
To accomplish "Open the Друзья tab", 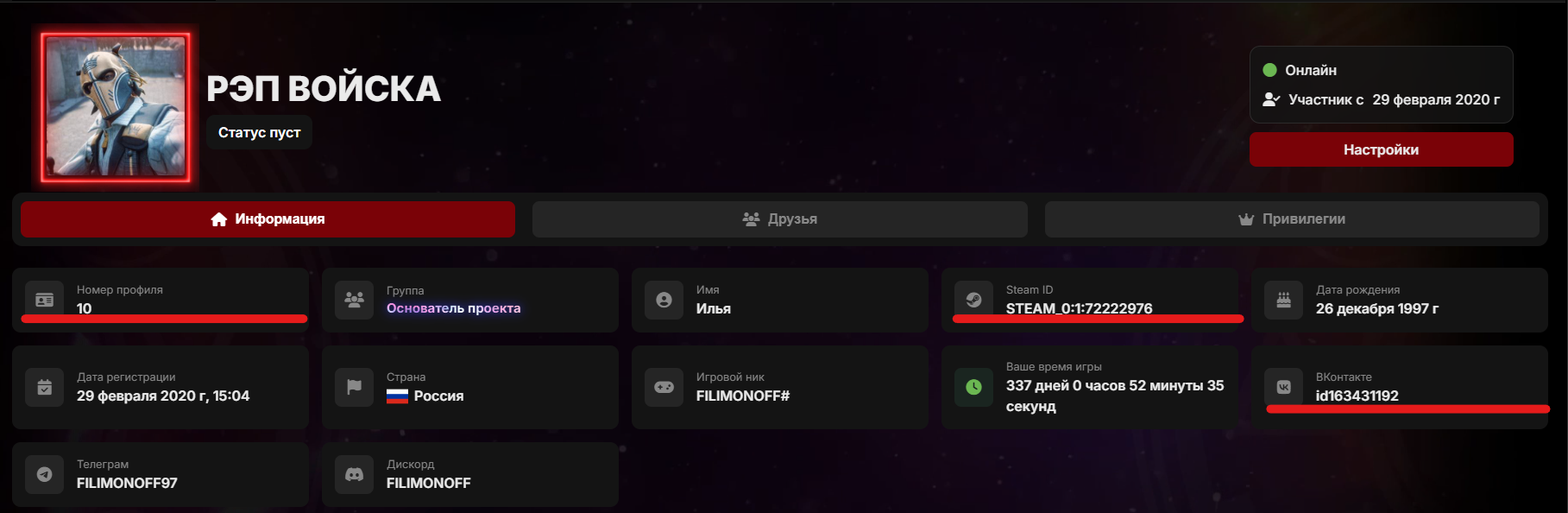I will point(779,219).
